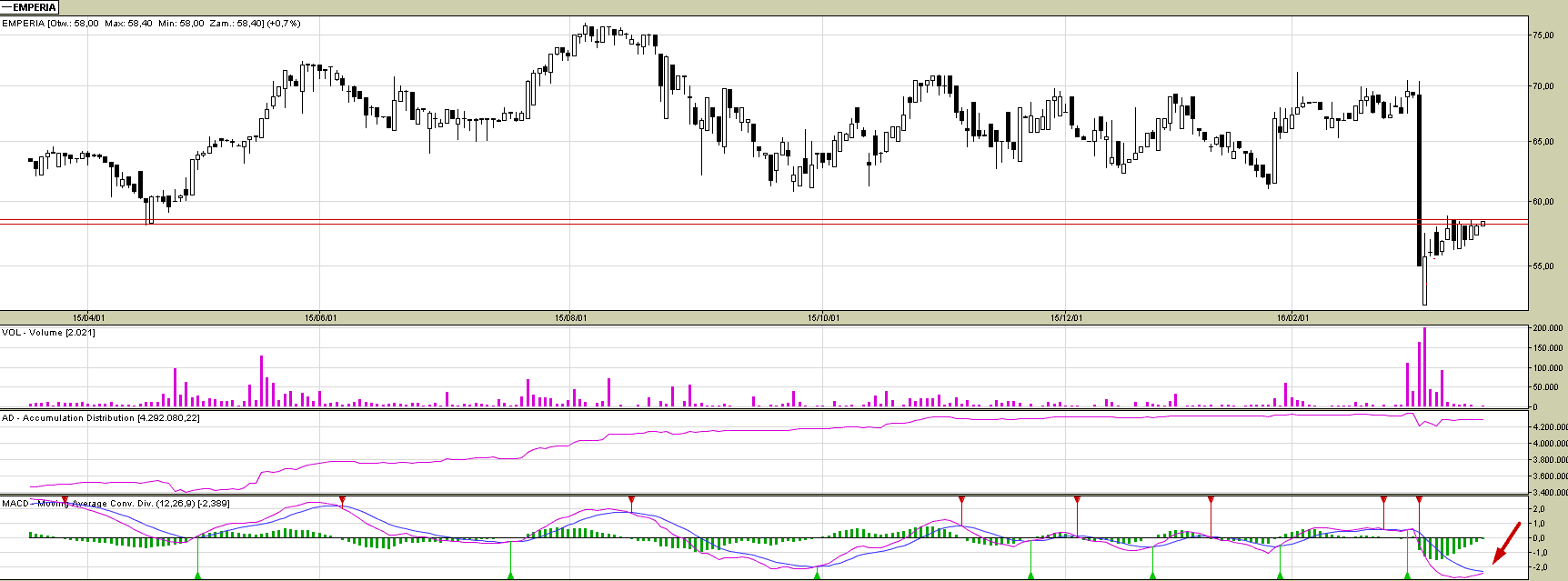This screenshot has height=581, width=1568.
Task: Click the 16/02/01 date axis label
Action: click(x=1292, y=318)
